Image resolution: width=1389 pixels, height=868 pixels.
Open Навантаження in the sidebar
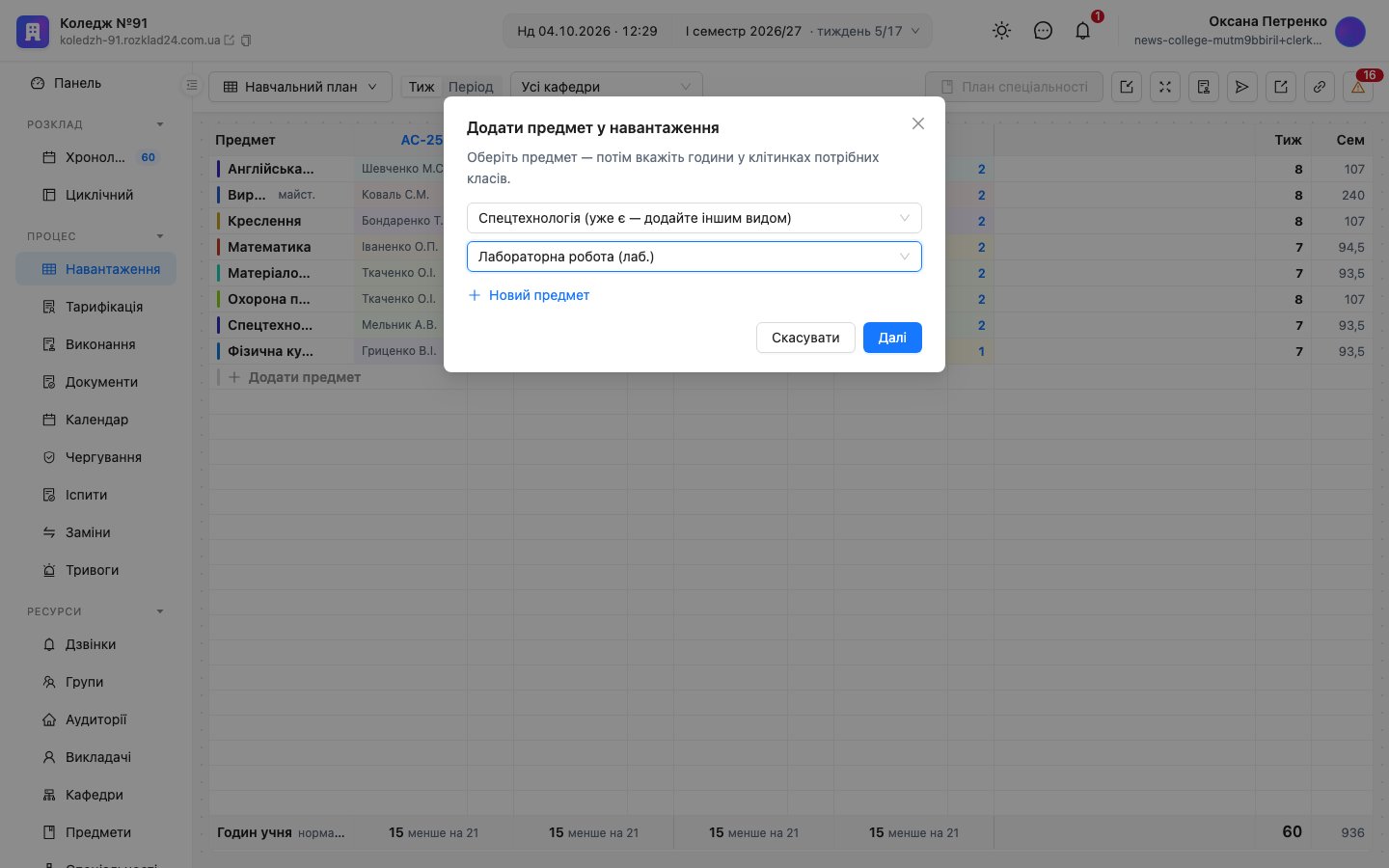point(96,269)
